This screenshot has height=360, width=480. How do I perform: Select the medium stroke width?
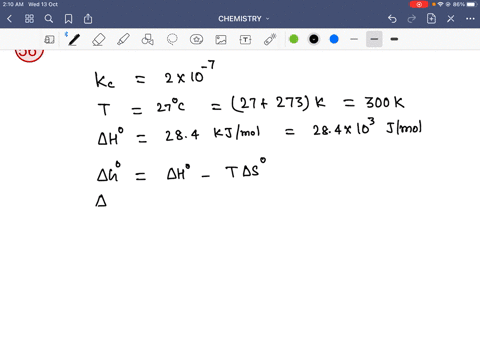[374, 39]
